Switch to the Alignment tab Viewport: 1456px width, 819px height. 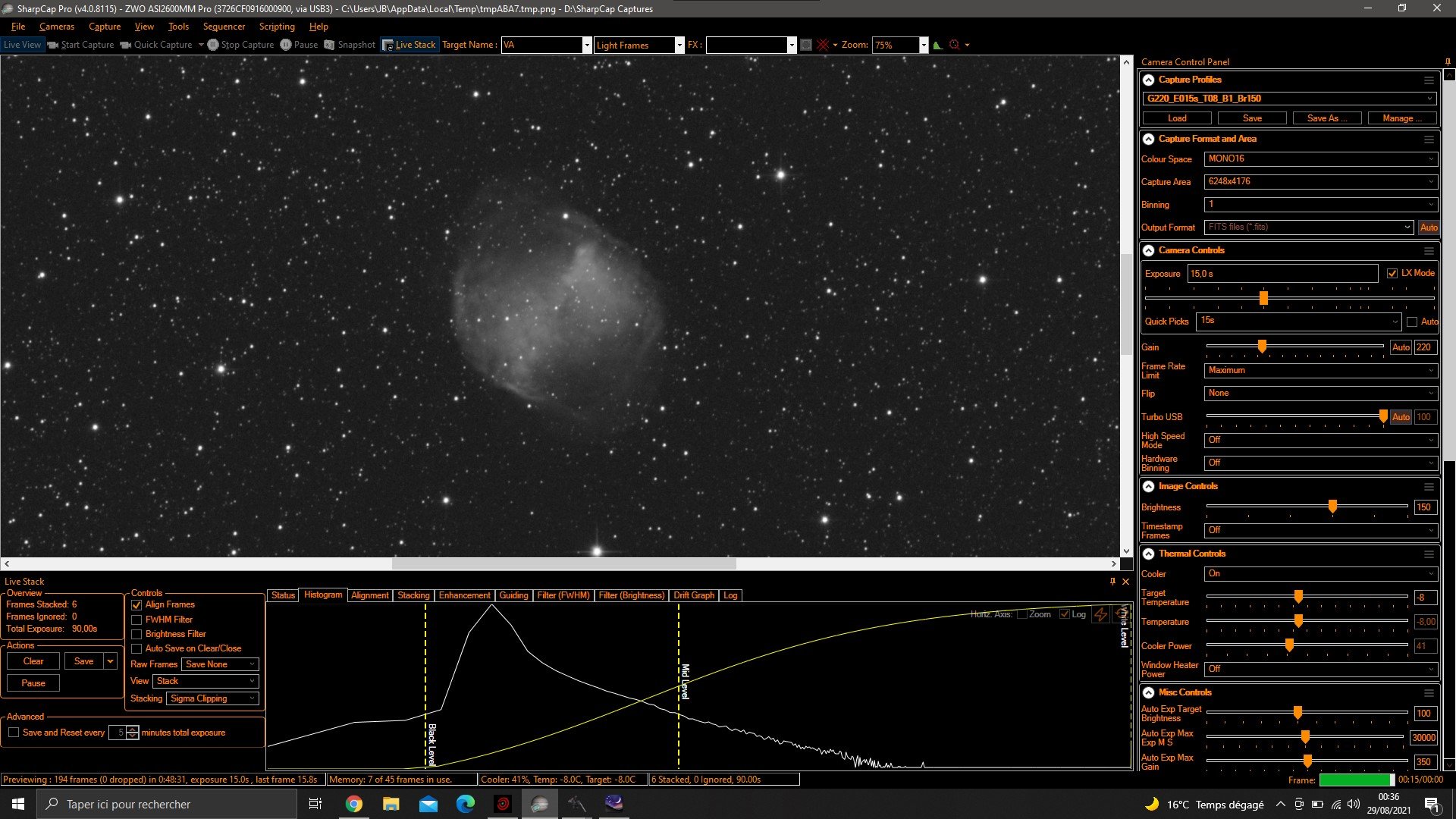click(370, 595)
